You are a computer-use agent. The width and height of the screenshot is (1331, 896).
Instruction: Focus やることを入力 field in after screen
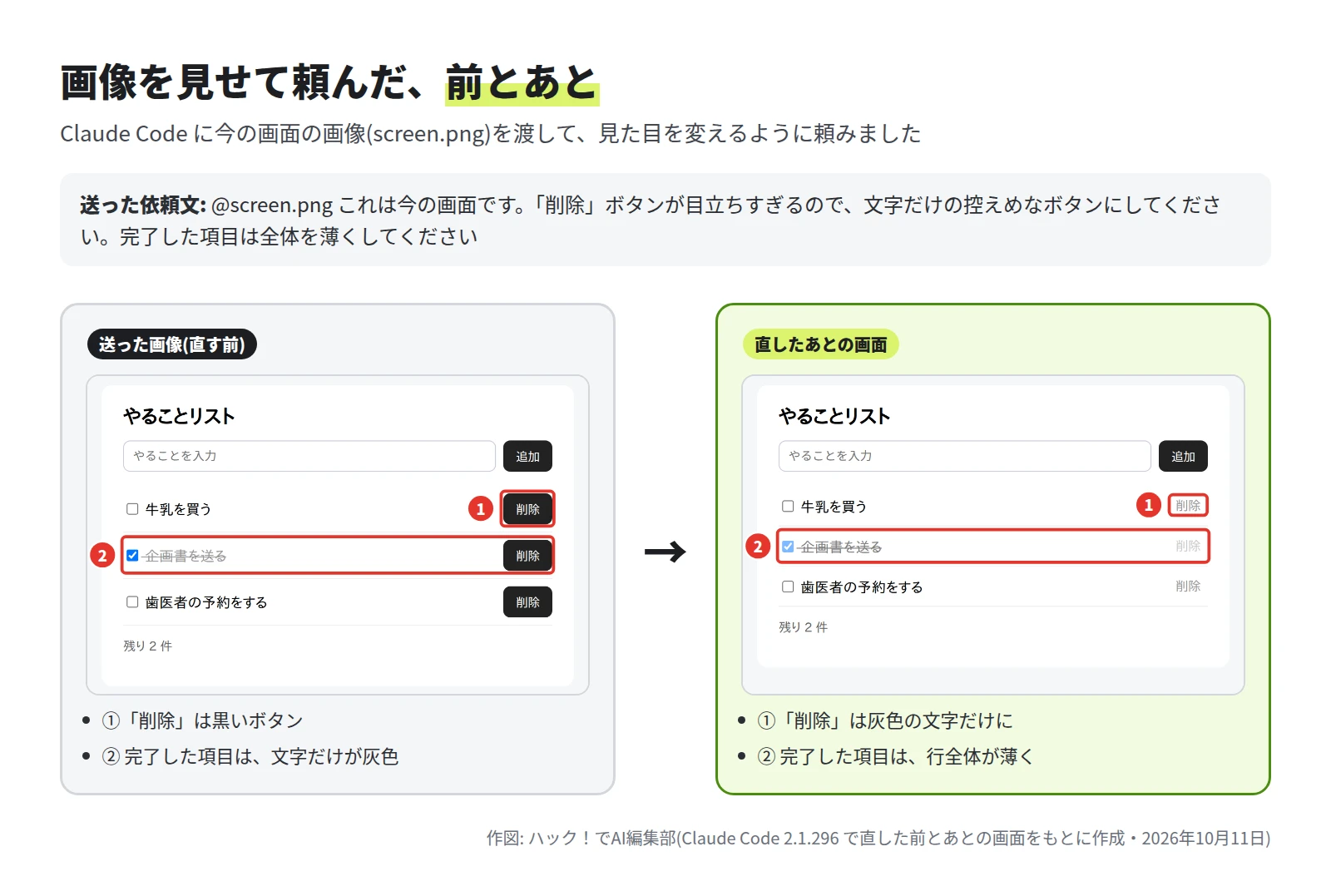pos(965,457)
